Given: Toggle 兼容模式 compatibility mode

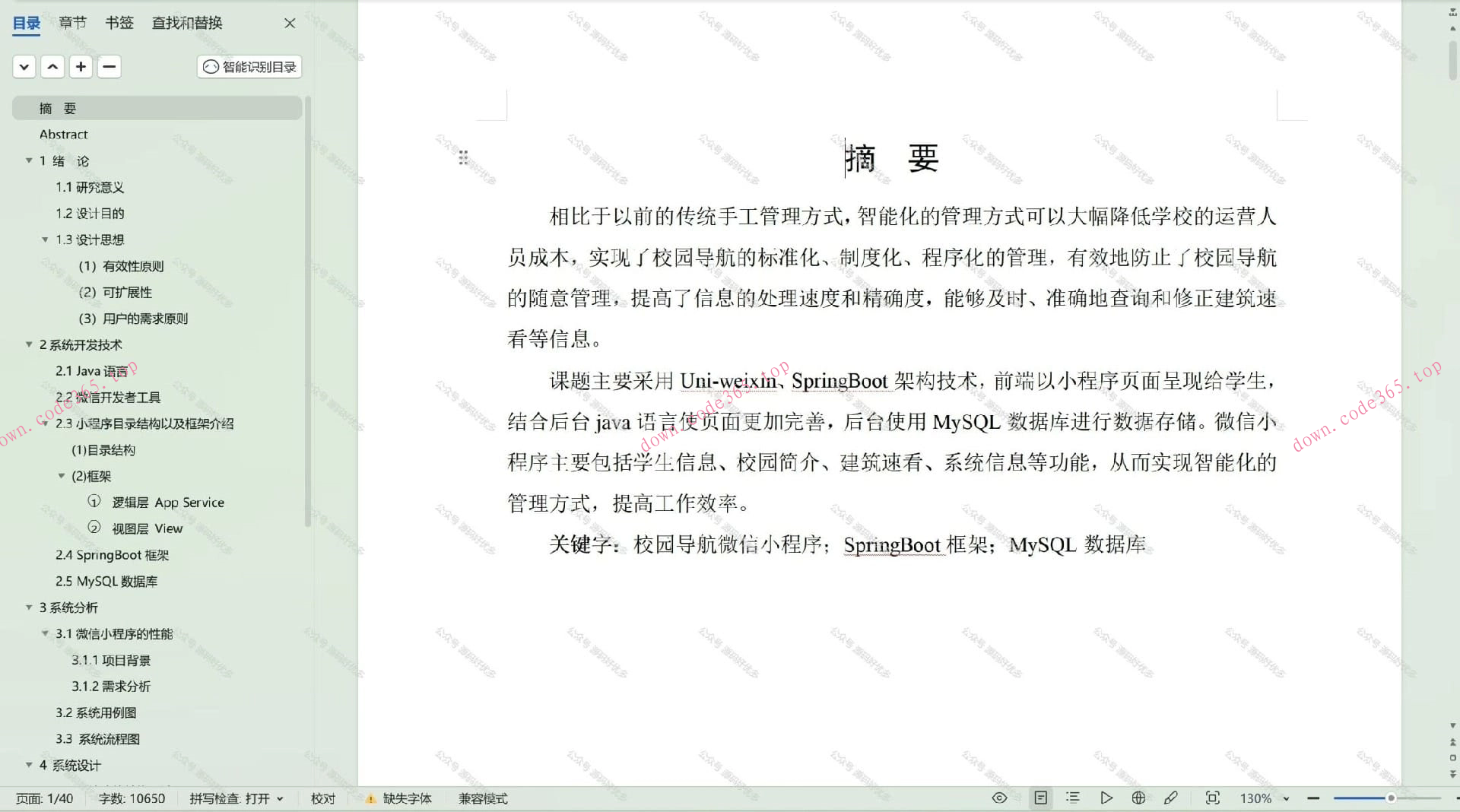Looking at the screenshot, I should click(x=482, y=798).
